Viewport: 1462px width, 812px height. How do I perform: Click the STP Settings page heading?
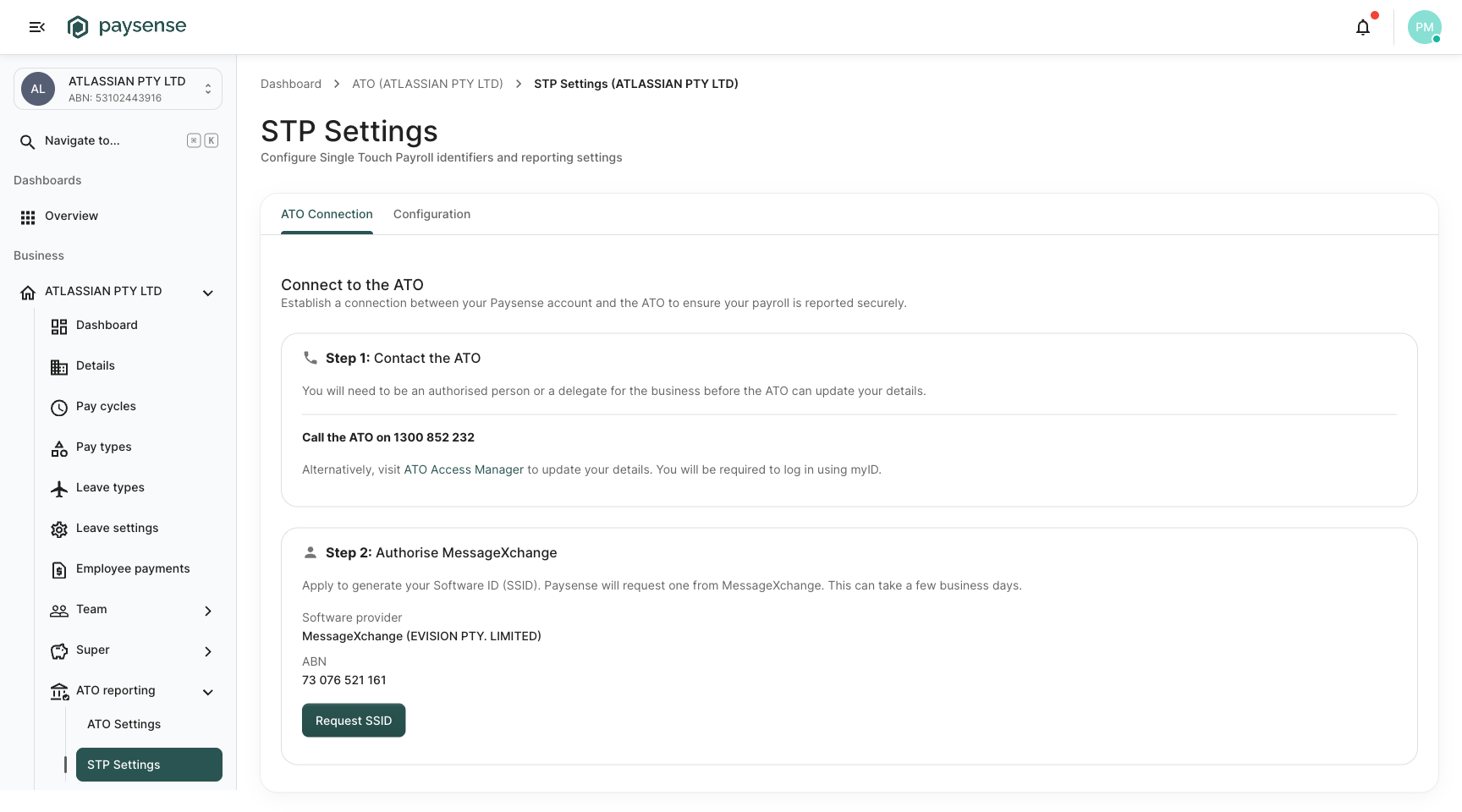tap(349, 131)
